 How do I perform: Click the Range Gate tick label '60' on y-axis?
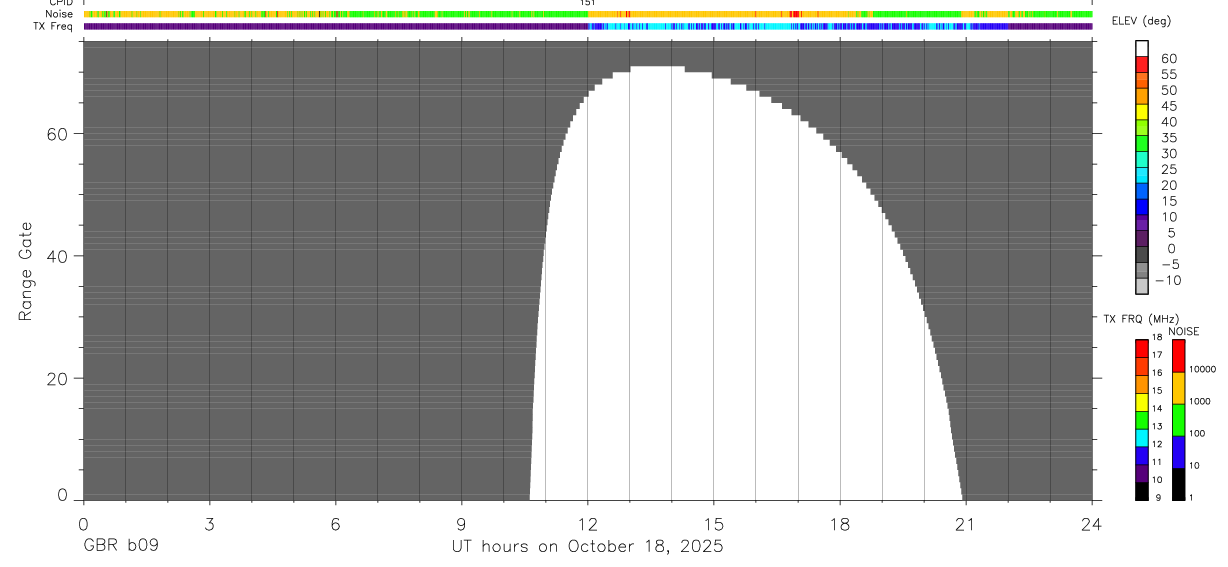coord(58,133)
